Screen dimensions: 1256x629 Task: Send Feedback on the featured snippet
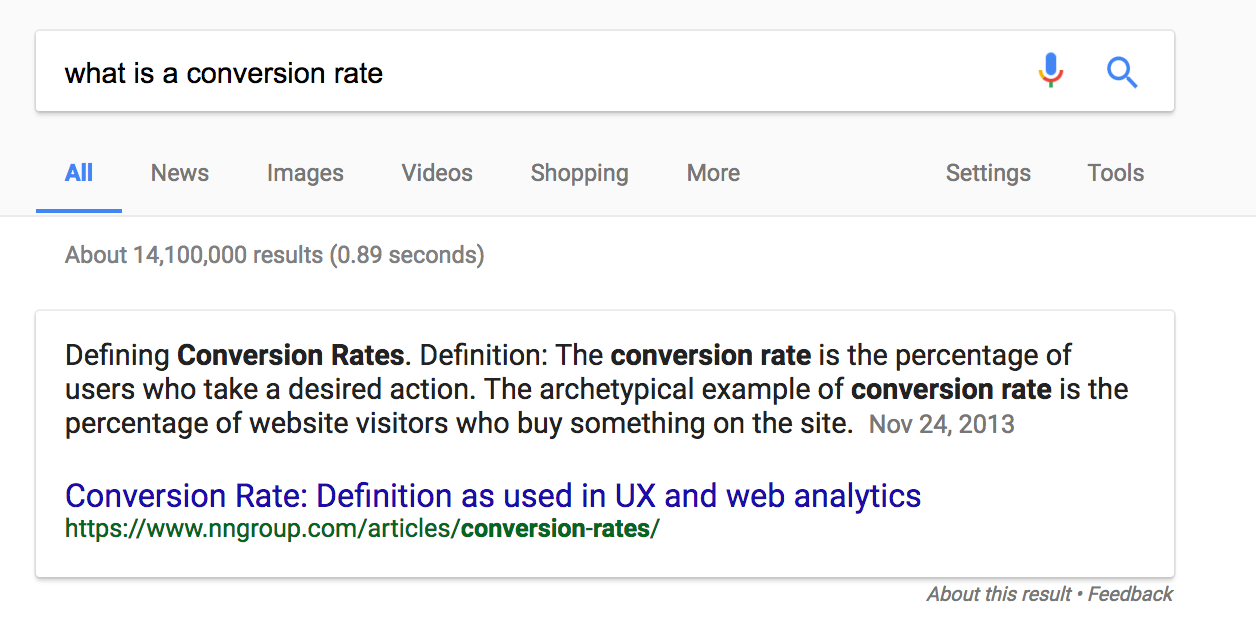tap(1130, 594)
